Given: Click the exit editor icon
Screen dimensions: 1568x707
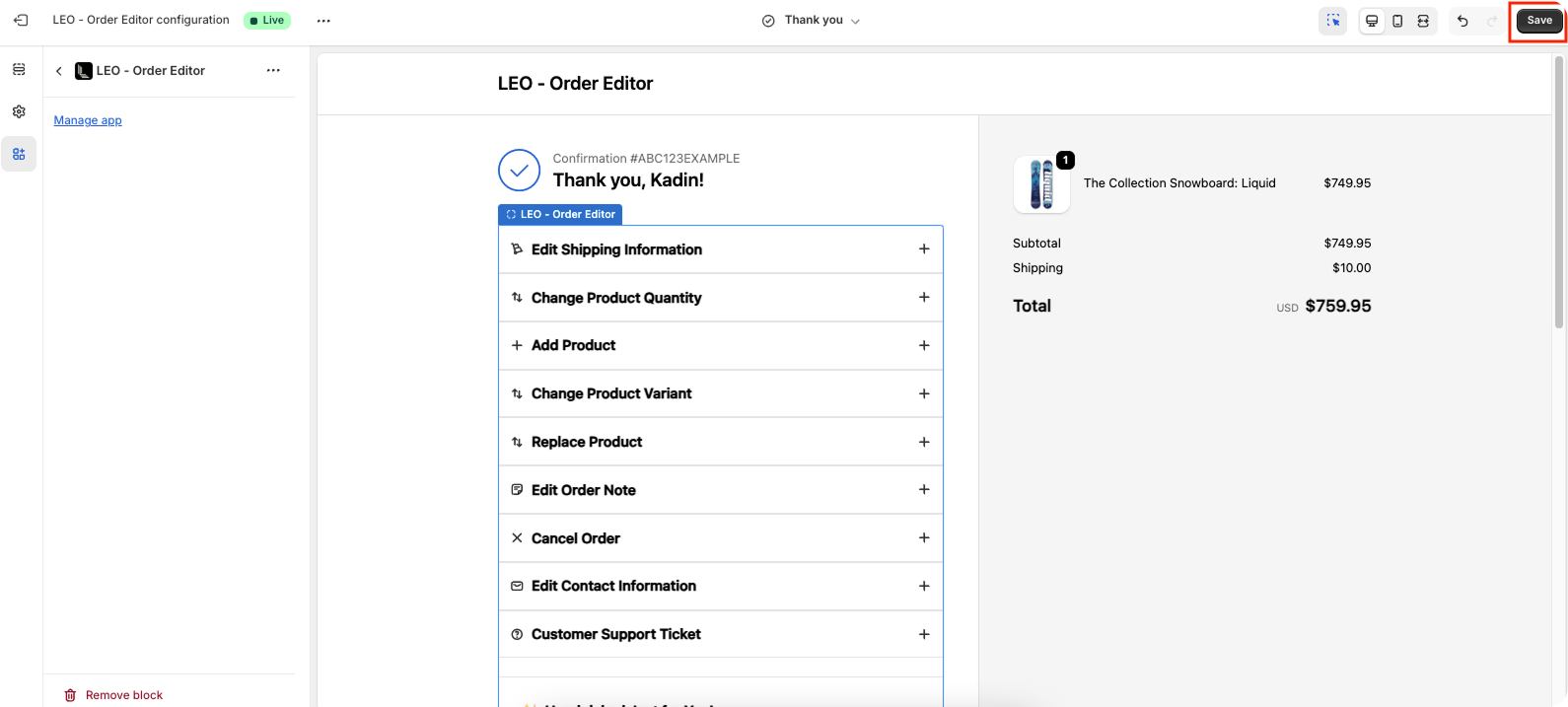Looking at the screenshot, I should point(21,20).
